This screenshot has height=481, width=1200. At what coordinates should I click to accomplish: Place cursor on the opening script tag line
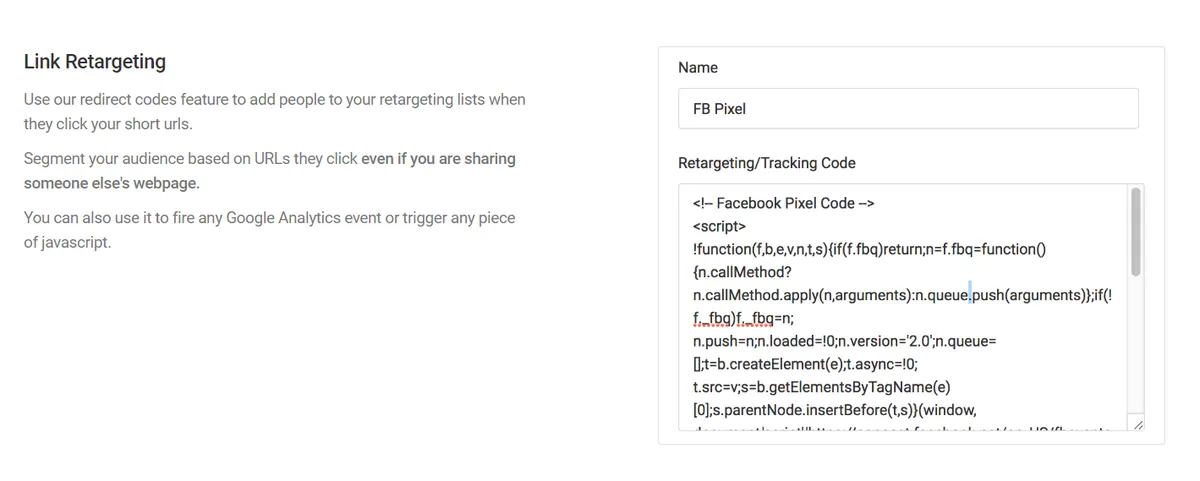point(719,226)
